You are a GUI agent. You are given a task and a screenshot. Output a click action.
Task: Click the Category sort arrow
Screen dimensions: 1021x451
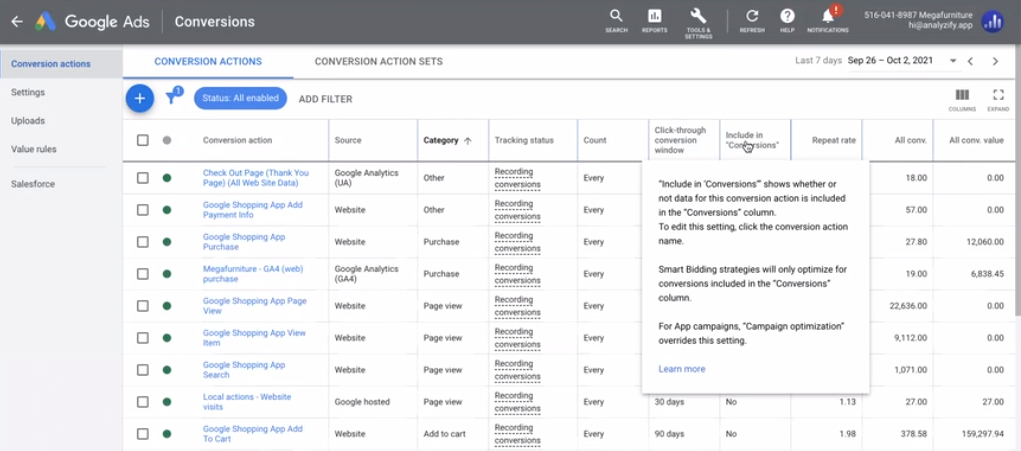click(468, 141)
